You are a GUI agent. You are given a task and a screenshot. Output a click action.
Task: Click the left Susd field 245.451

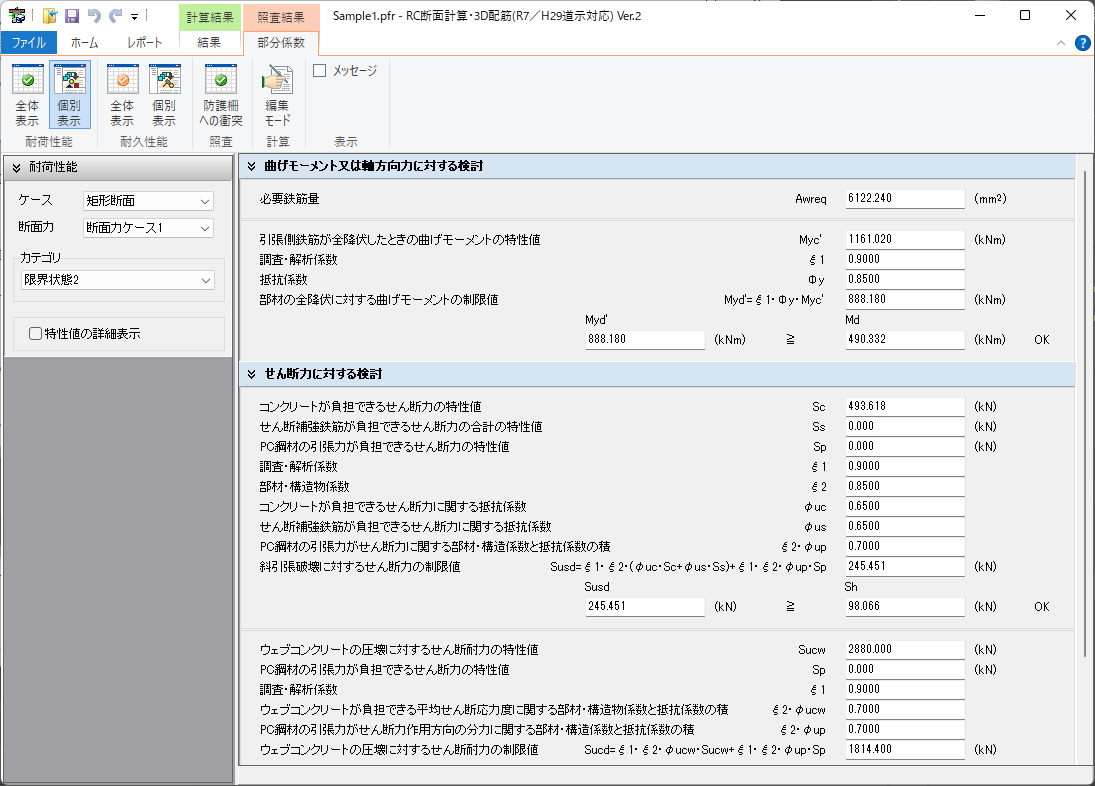(x=645, y=606)
